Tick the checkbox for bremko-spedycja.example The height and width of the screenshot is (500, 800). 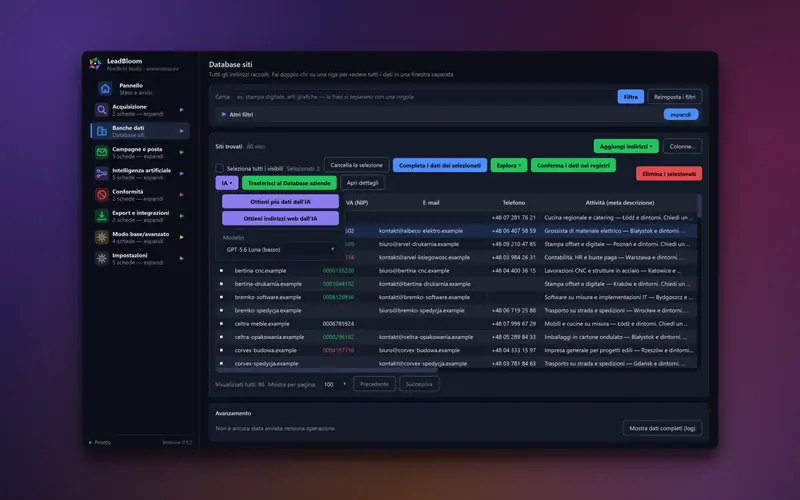click(221, 310)
